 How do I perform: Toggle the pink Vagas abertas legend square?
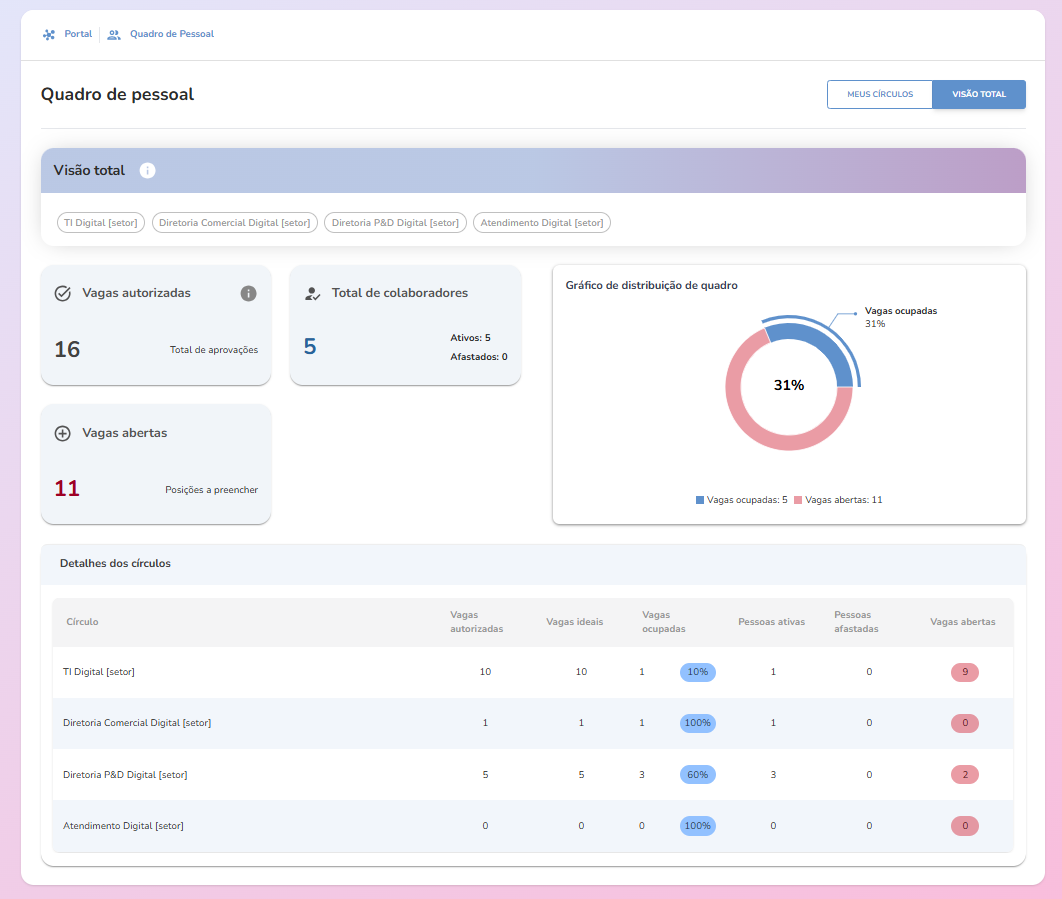point(798,499)
